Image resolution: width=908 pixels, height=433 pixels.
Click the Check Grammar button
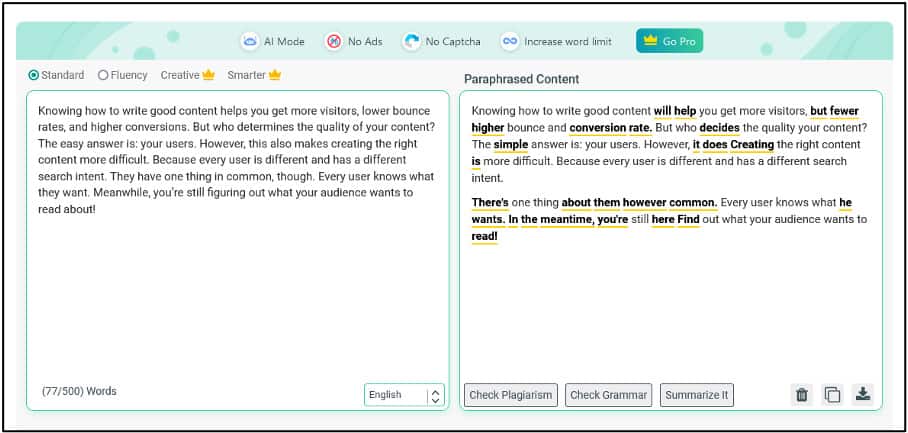click(x=609, y=395)
